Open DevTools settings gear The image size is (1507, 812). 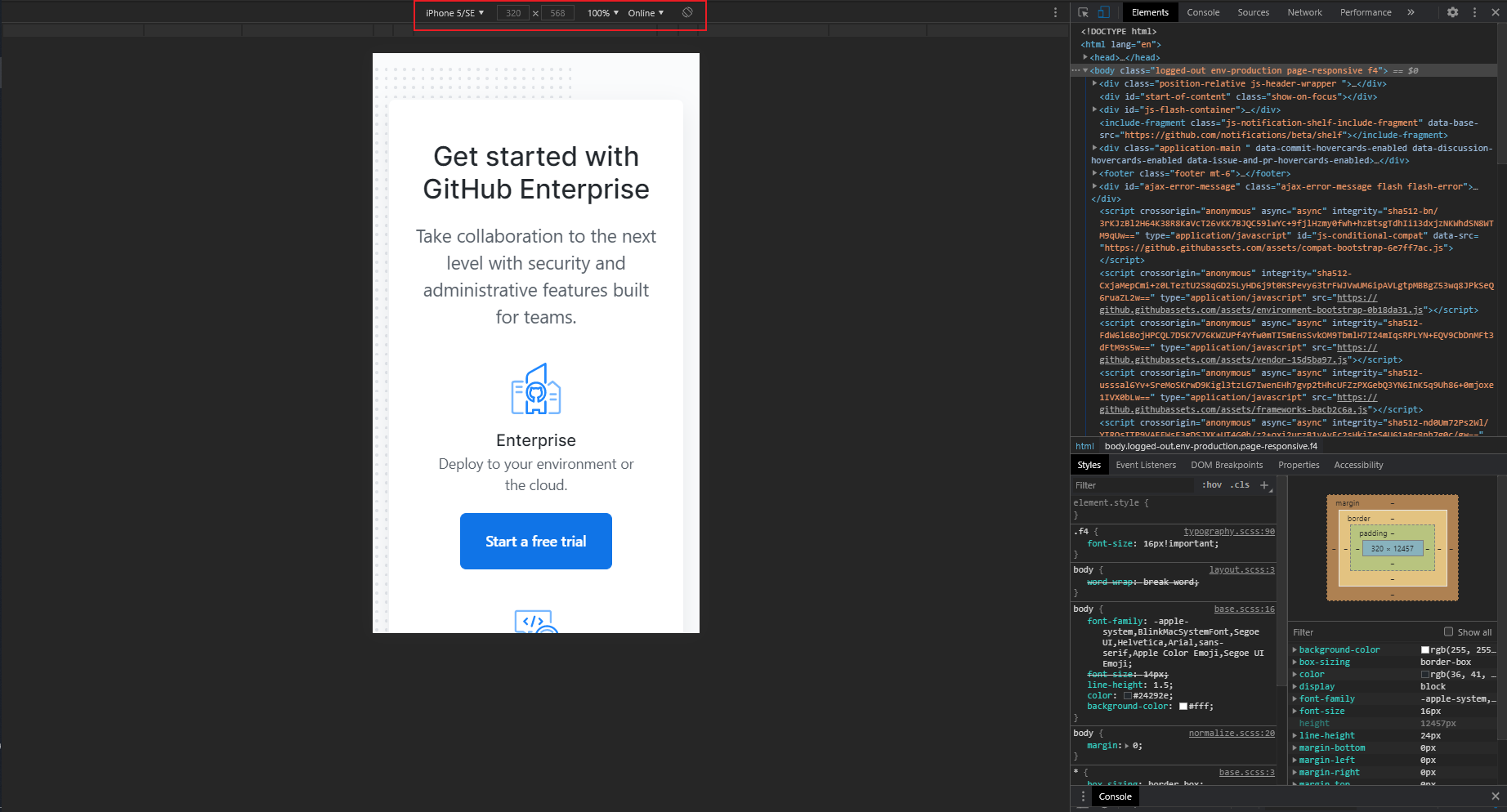coord(1452,12)
